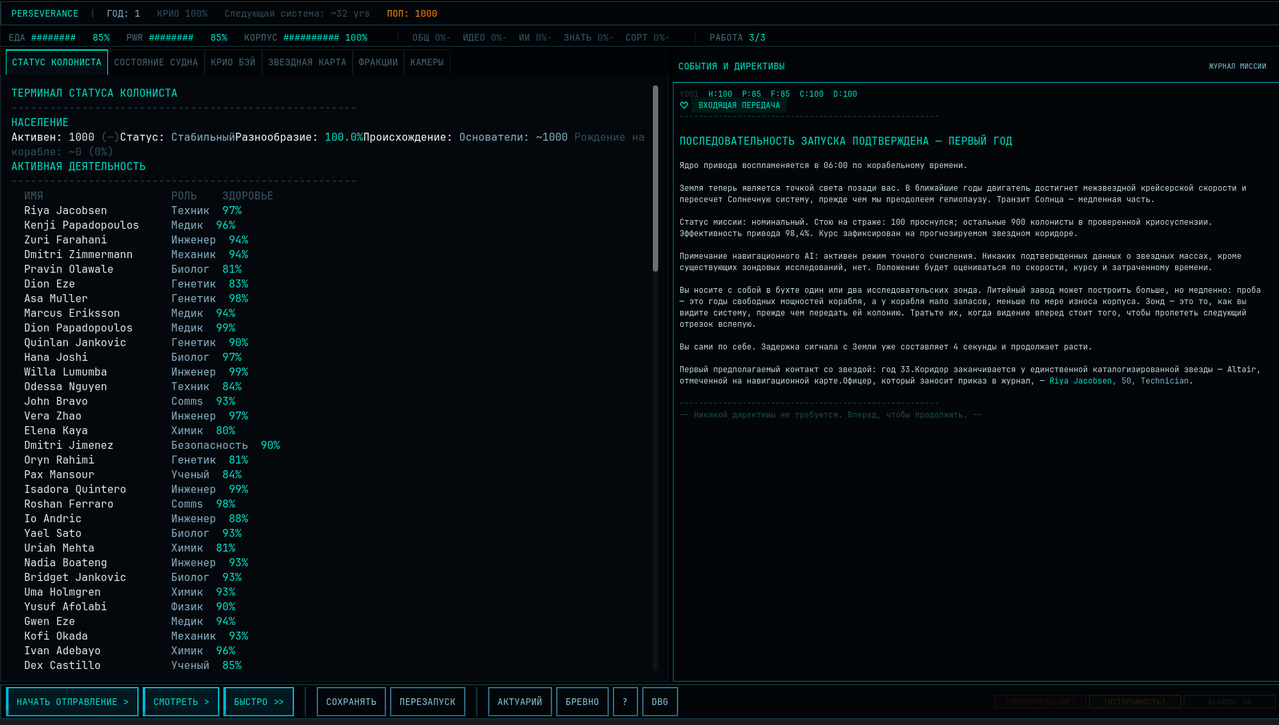Viewport: 1279px width, 725px height.
Task: Click НАЧАТЬ ОТПРАВЛЕНИЕ > button
Action: [72, 702]
